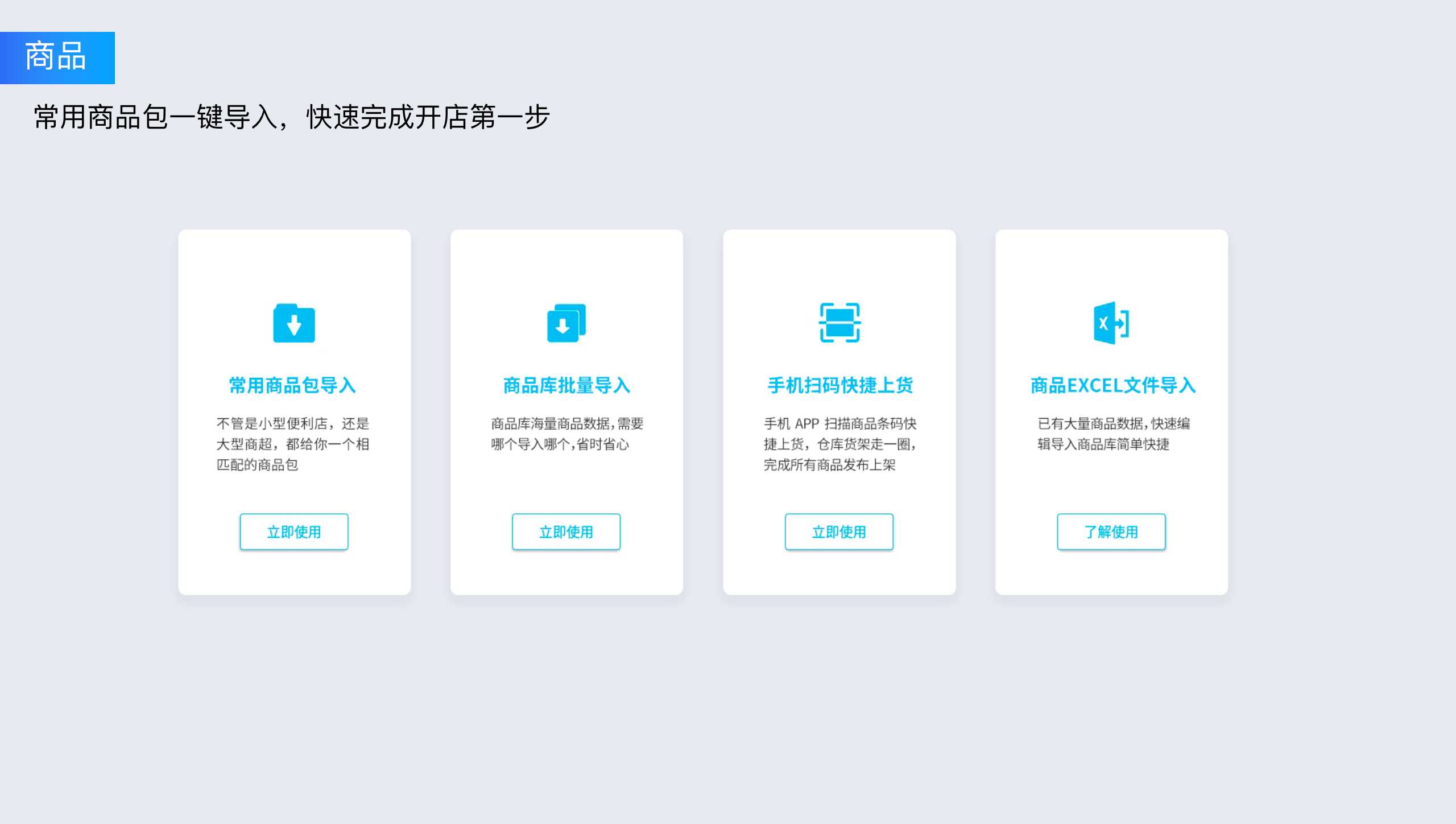Viewport: 1456px width, 824px height.
Task: Click description starting 手机 APP 扫描商品条码
Action: coord(840,444)
